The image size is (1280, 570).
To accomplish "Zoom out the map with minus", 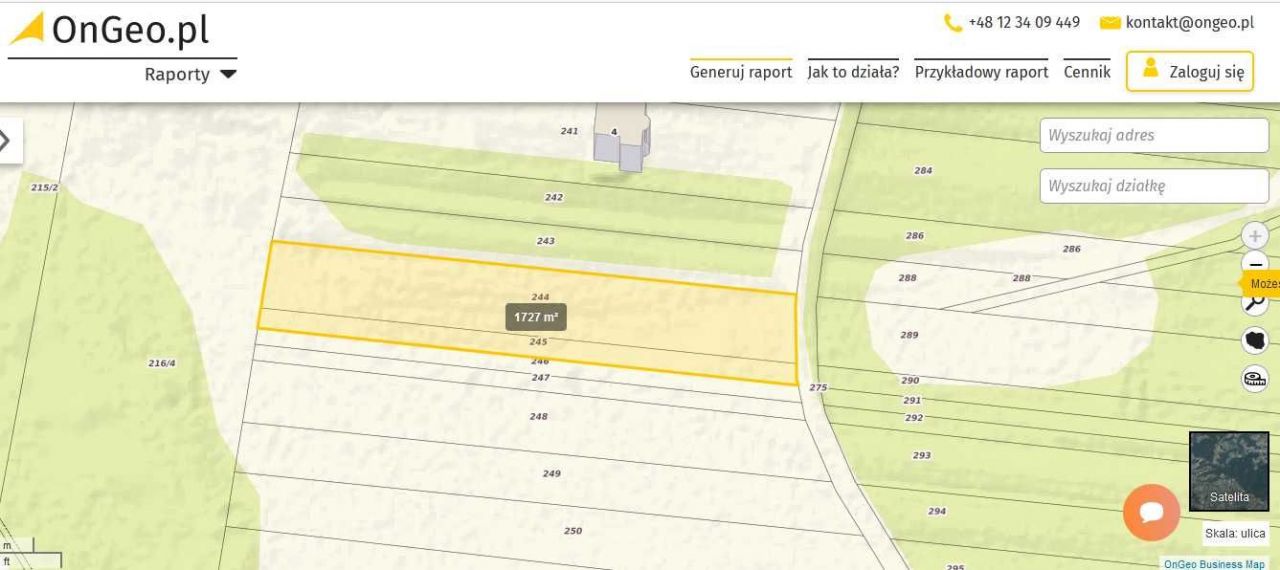I will click(x=1255, y=263).
